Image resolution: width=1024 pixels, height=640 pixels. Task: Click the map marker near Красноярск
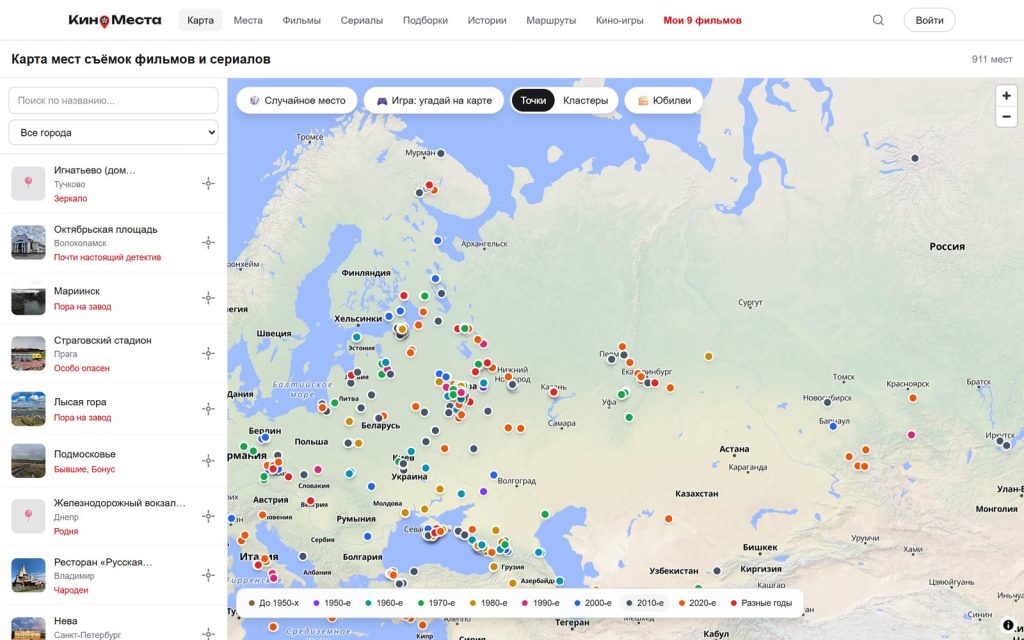pos(913,398)
